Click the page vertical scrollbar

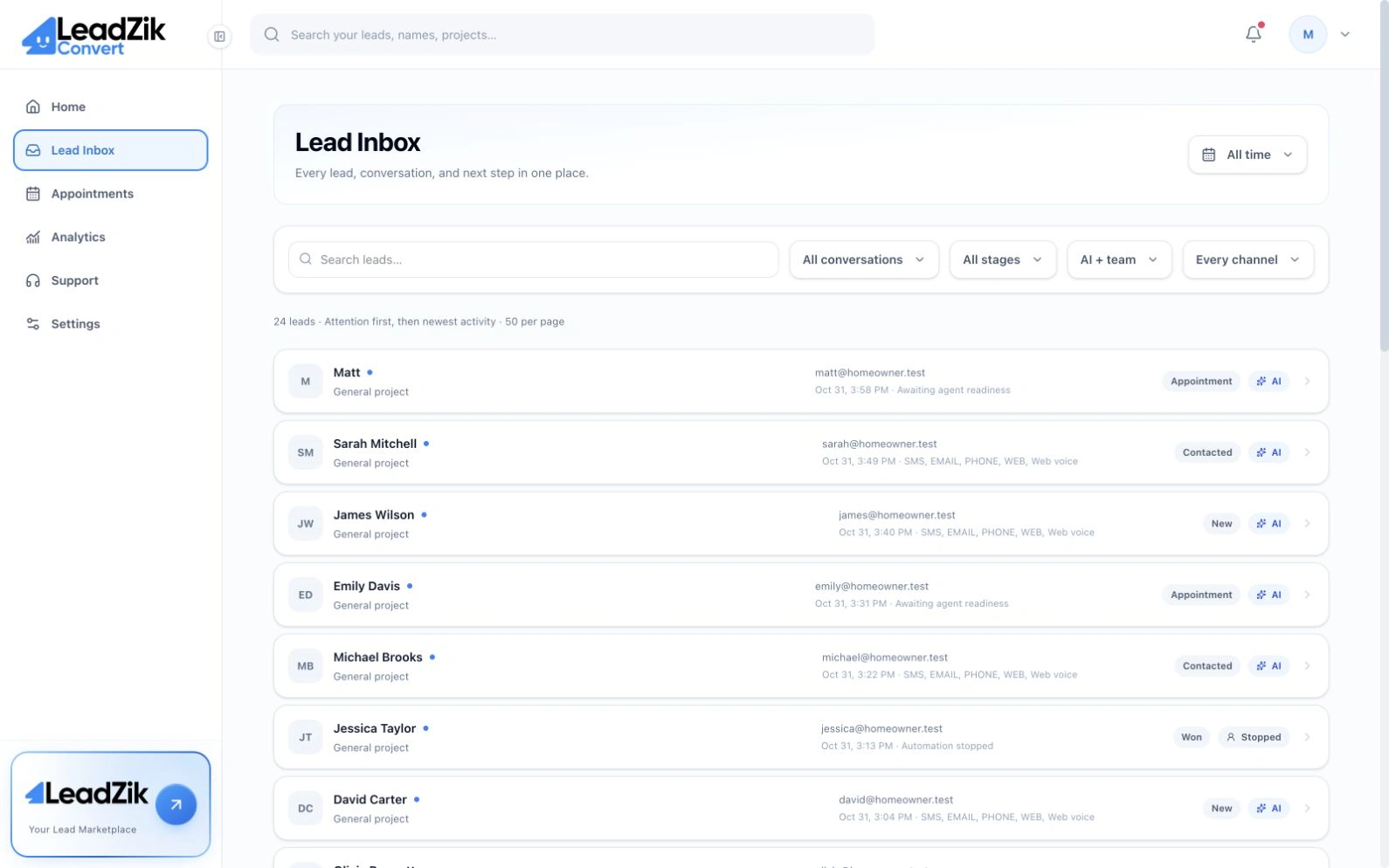[1384, 175]
